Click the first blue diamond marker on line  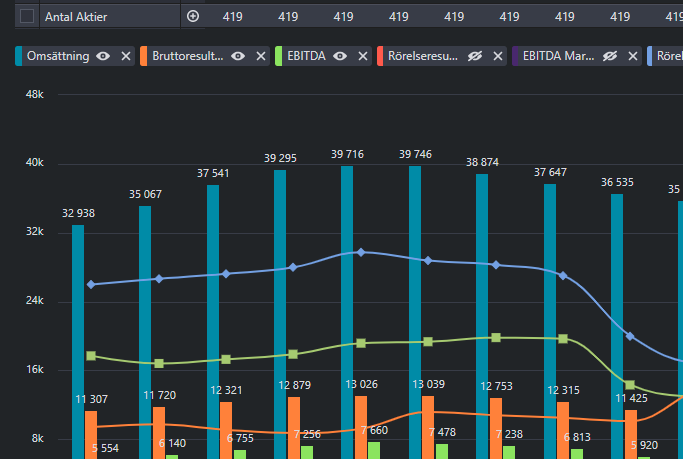tap(91, 284)
